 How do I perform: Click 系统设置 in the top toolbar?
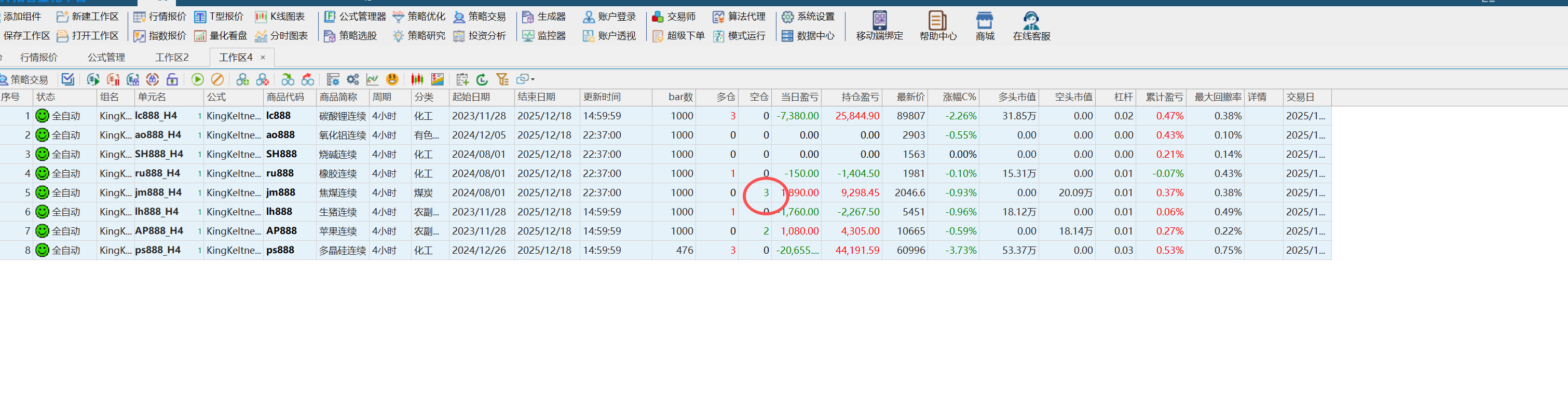tap(808, 17)
